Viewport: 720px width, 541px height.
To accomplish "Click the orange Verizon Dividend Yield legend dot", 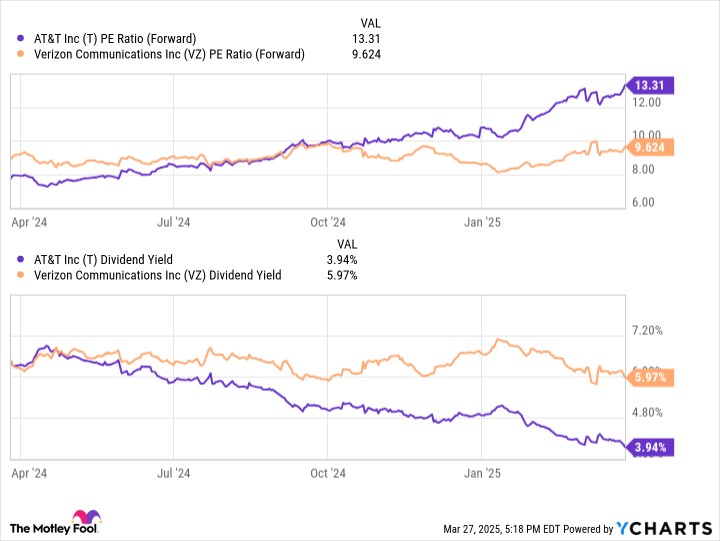I will 20,275.
